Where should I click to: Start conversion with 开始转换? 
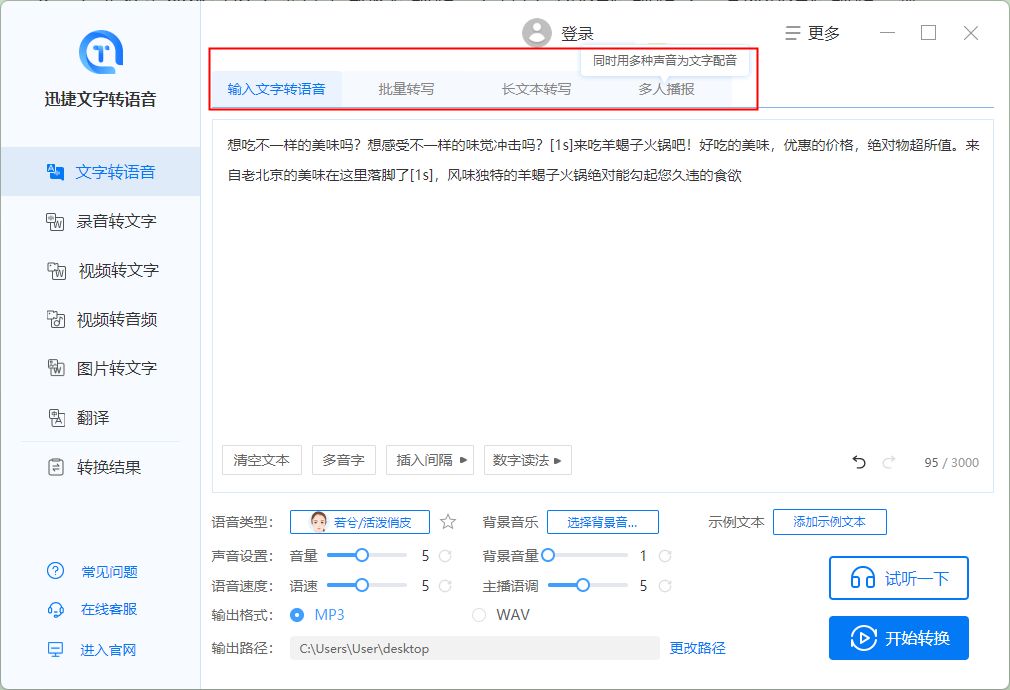click(898, 637)
